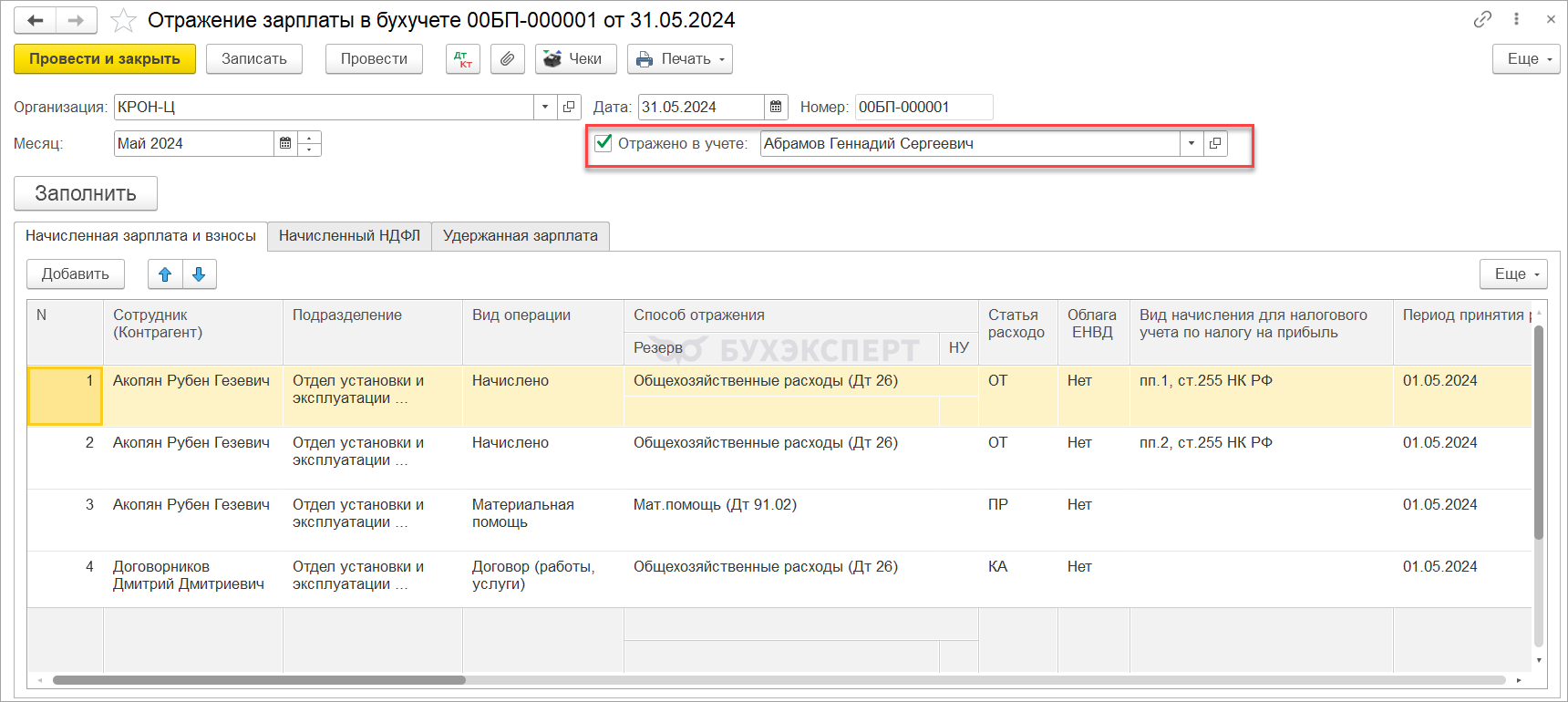Expand the Организация dropdown list
Viewport: 1568px width, 702px height.
(545, 107)
